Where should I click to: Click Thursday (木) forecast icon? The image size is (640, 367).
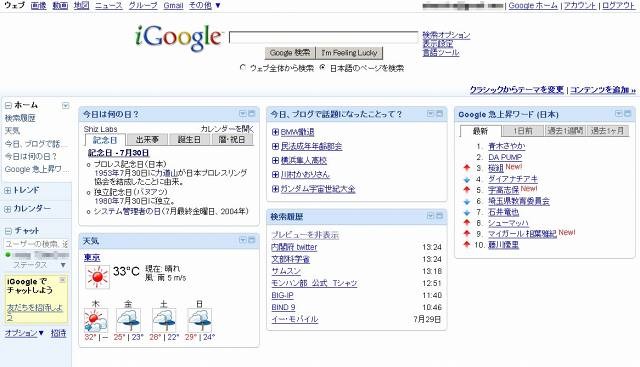pyautogui.click(x=96, y=320)
